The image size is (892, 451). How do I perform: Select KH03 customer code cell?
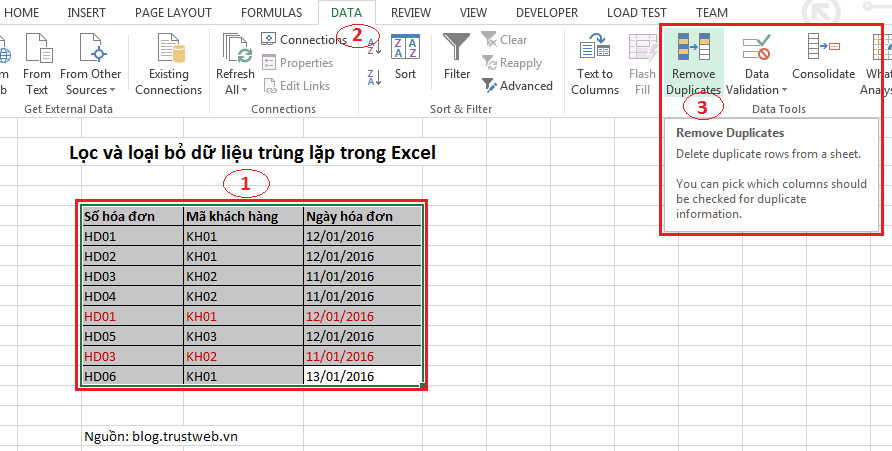(243, 336)
